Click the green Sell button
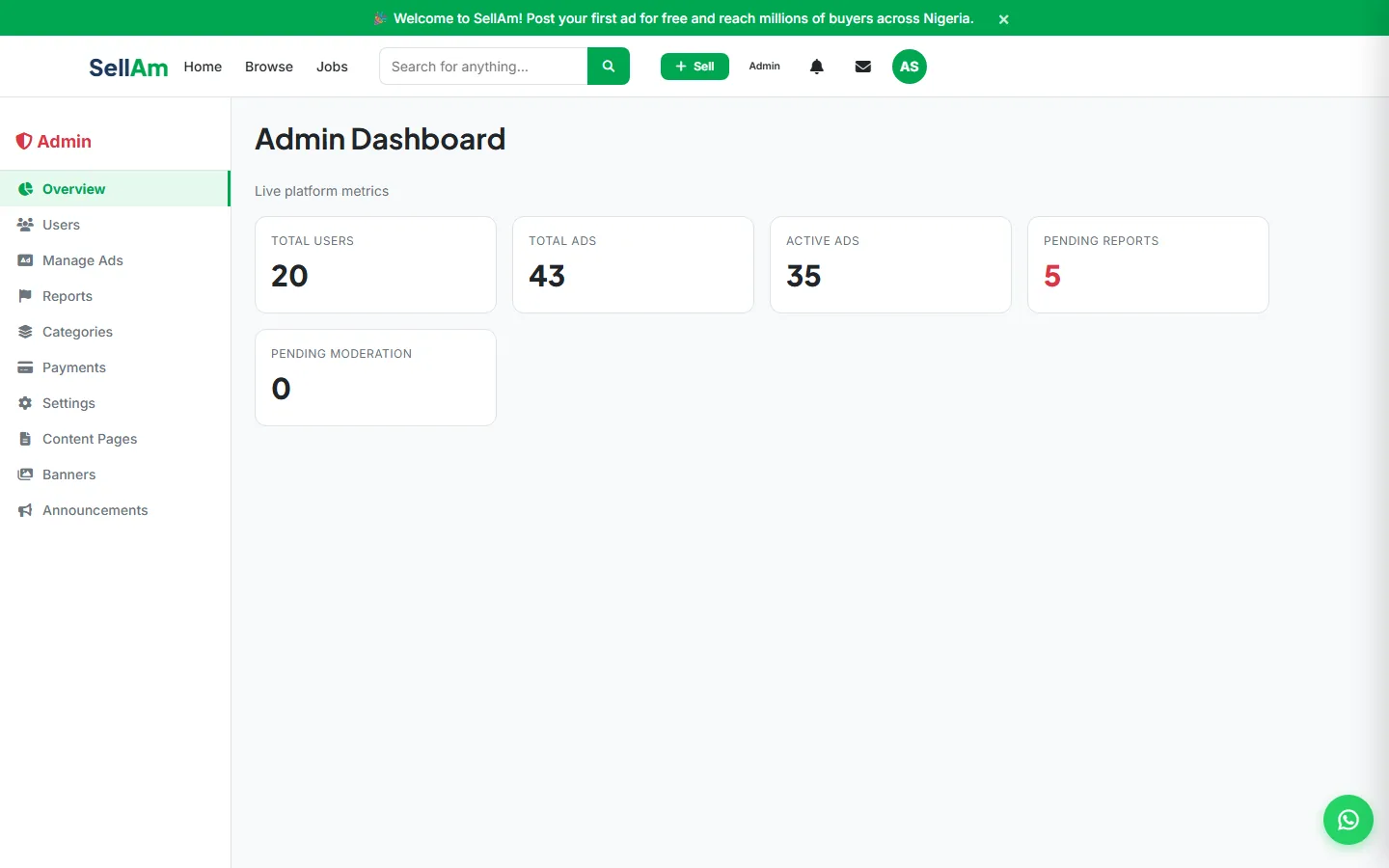Screen dimensions: 1389x868 [x=694, y=67]
